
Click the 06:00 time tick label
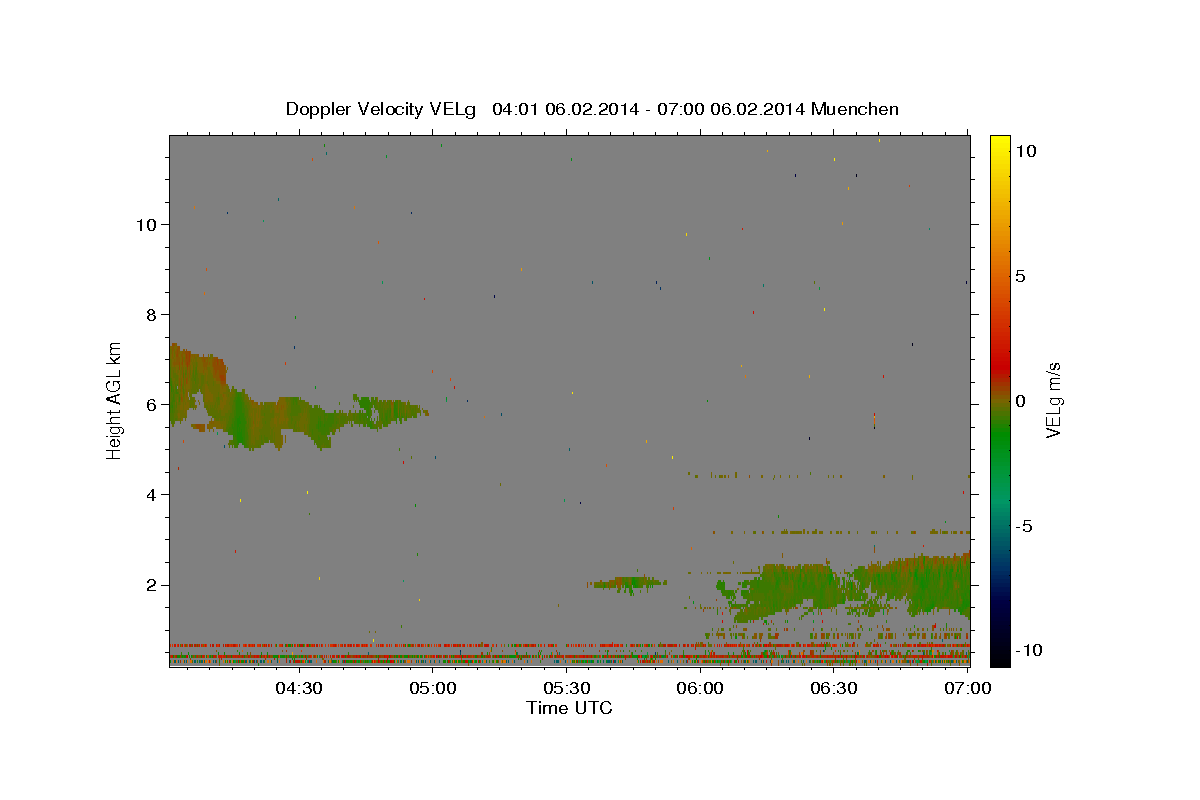[x=700, y=688]
